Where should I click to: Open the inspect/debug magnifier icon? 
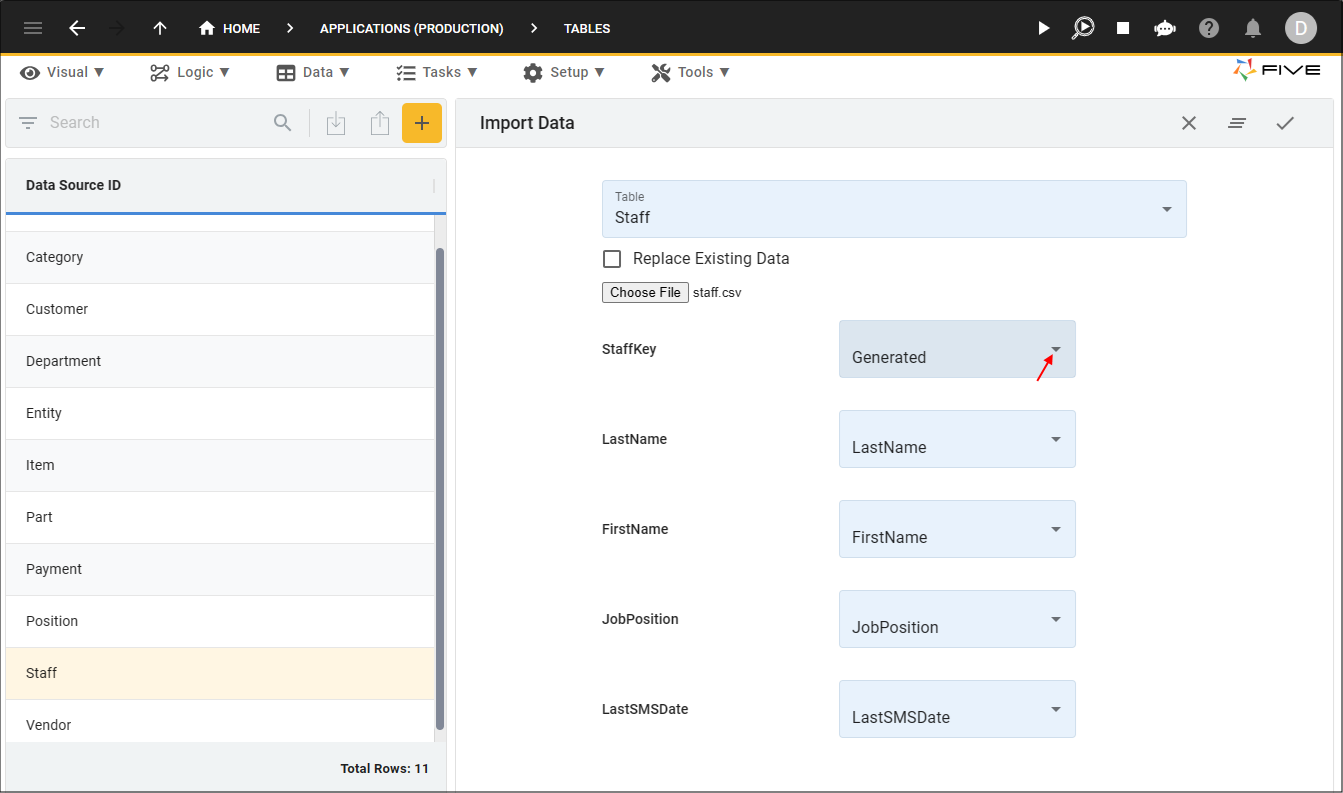(1083, 28)
